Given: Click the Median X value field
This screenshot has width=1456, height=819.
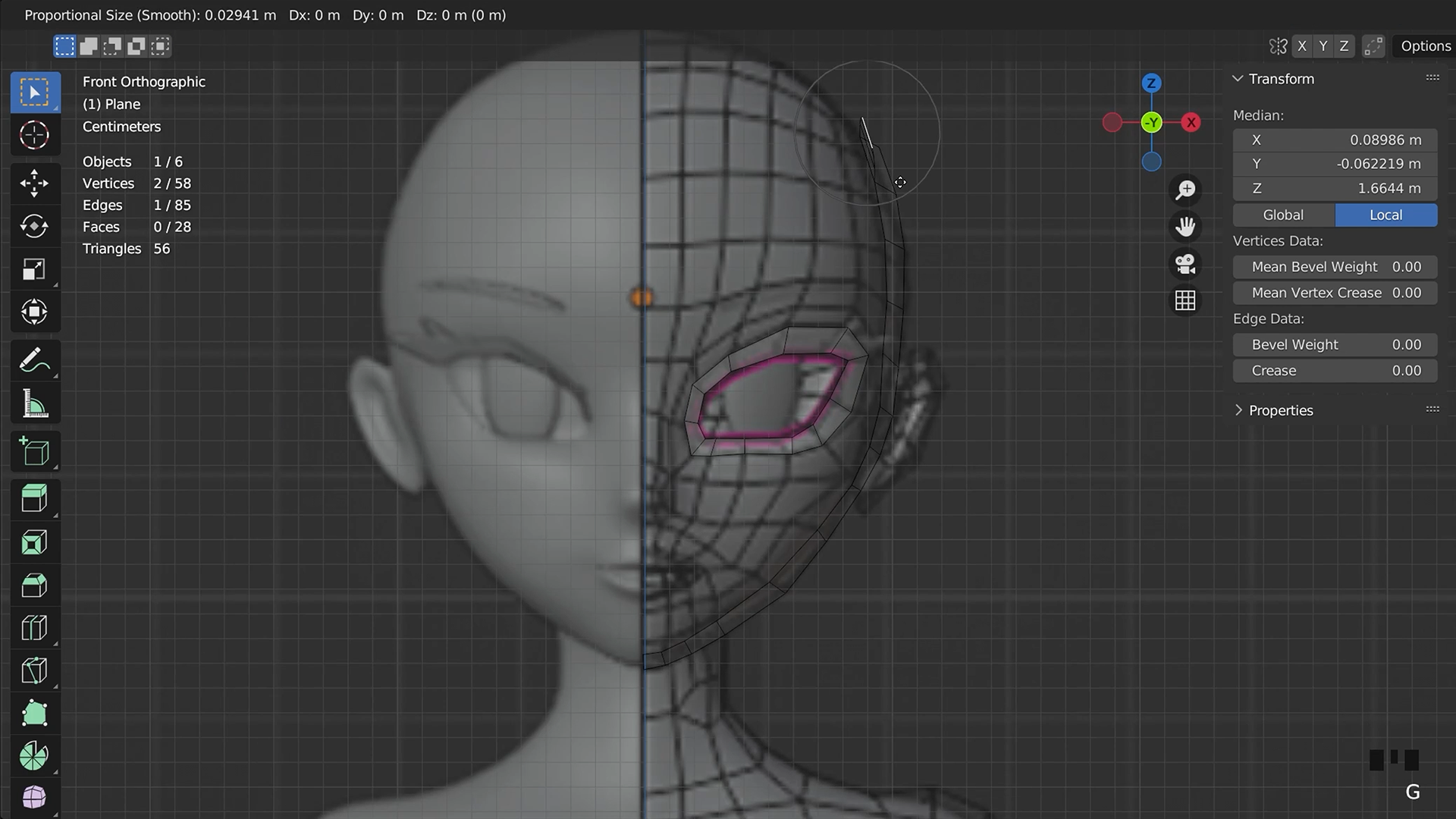Looking at the screenshot, I should 1335,140.
